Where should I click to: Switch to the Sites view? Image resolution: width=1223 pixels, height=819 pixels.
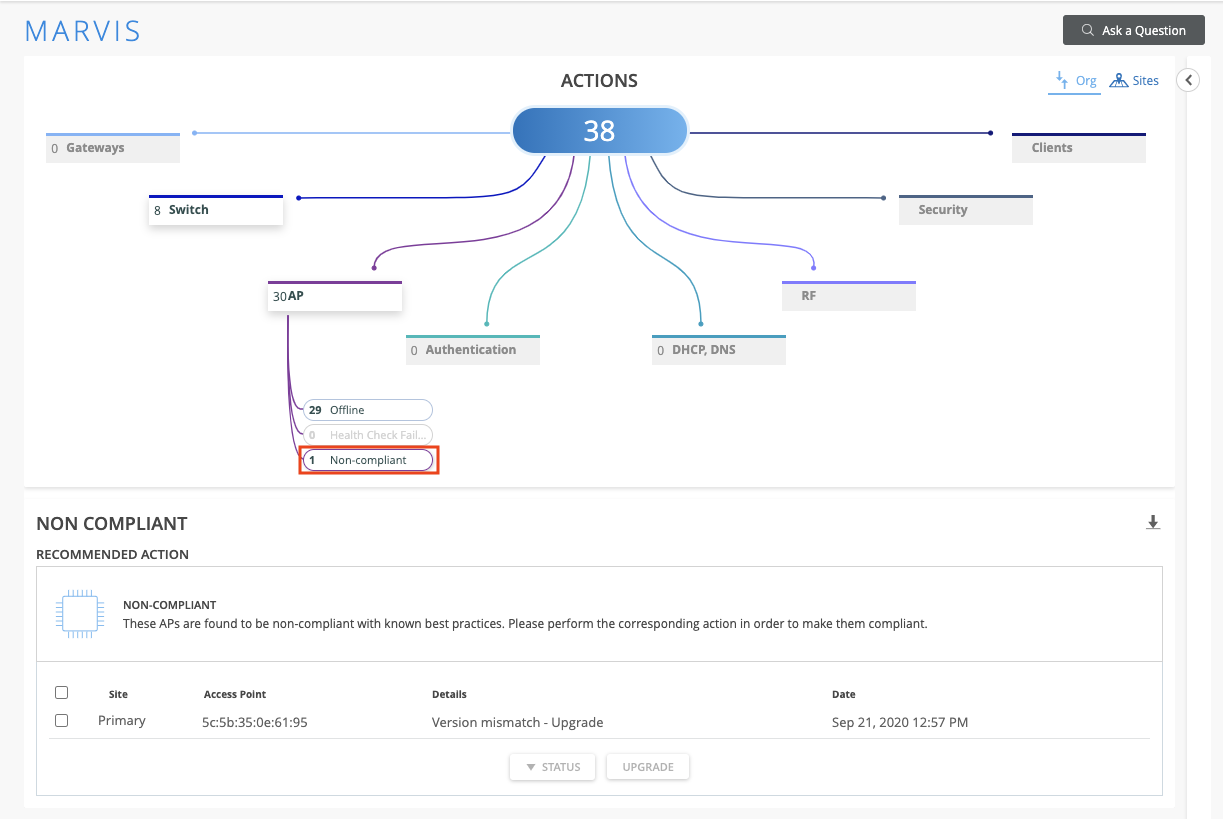click(x=1134, y=81)
